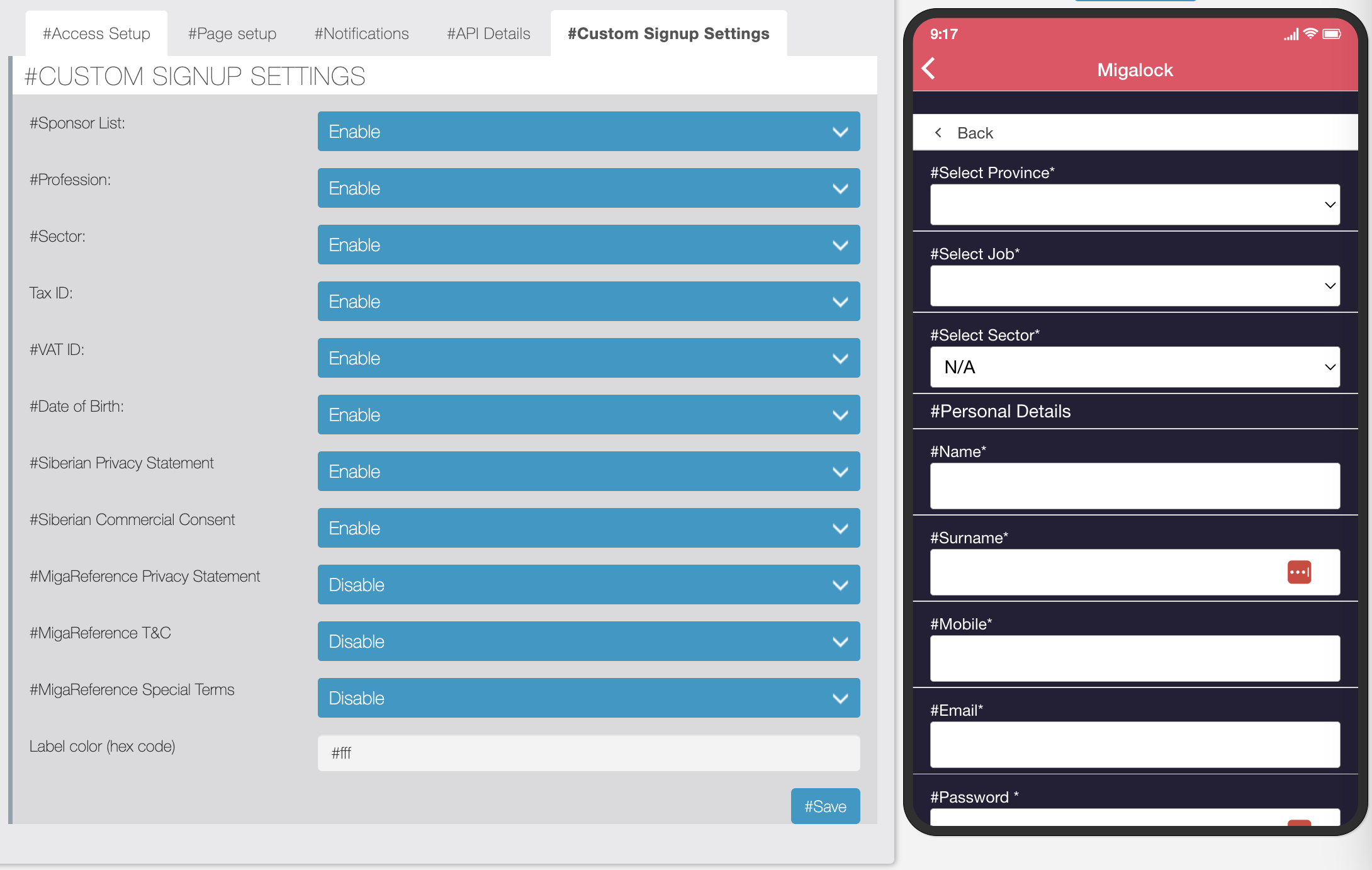
Task: Open the Tax ID Enable dropdown
Action: click(588, 302)
